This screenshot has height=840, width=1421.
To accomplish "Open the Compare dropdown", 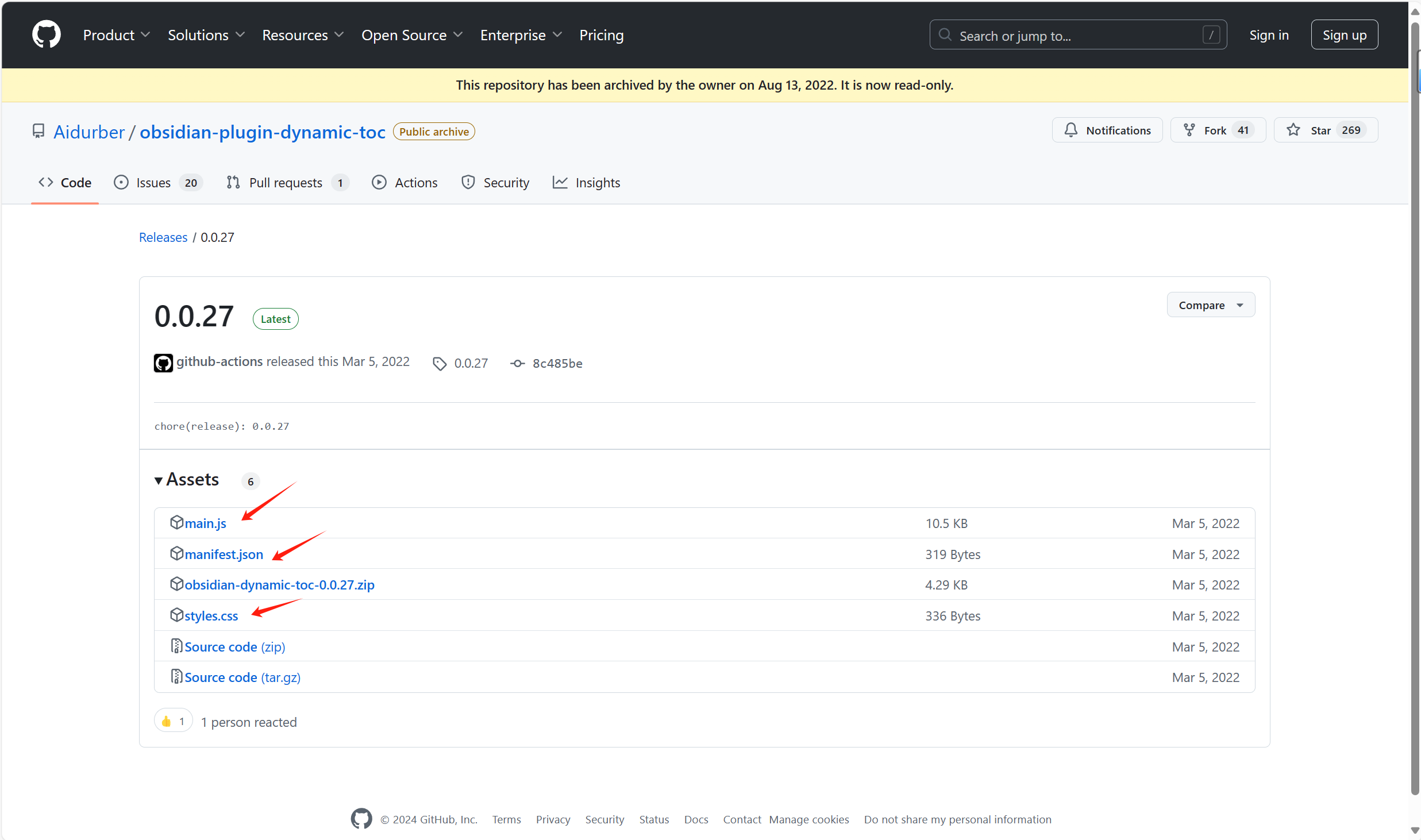I will click(x=1210, y=305).
